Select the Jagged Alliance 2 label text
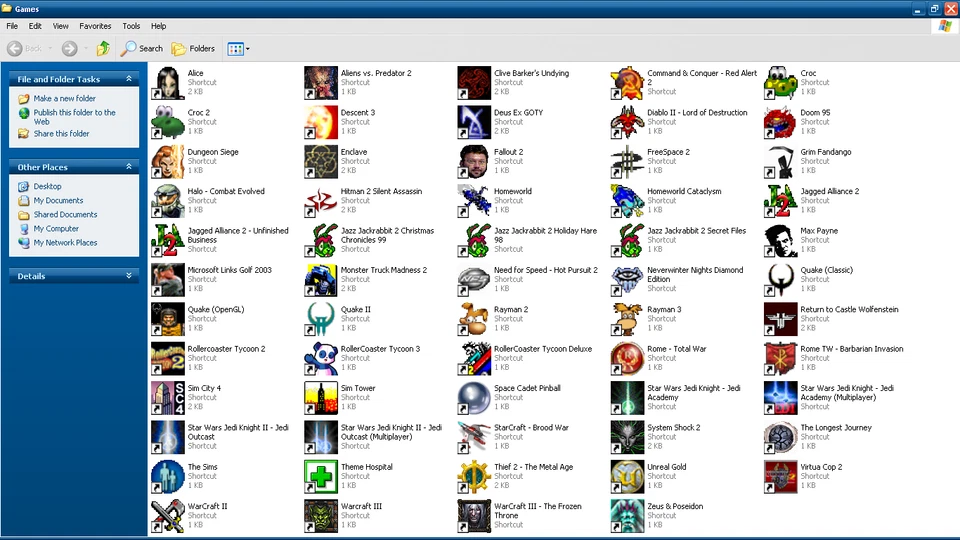960x540 pixels. click(x=829, y=191)
